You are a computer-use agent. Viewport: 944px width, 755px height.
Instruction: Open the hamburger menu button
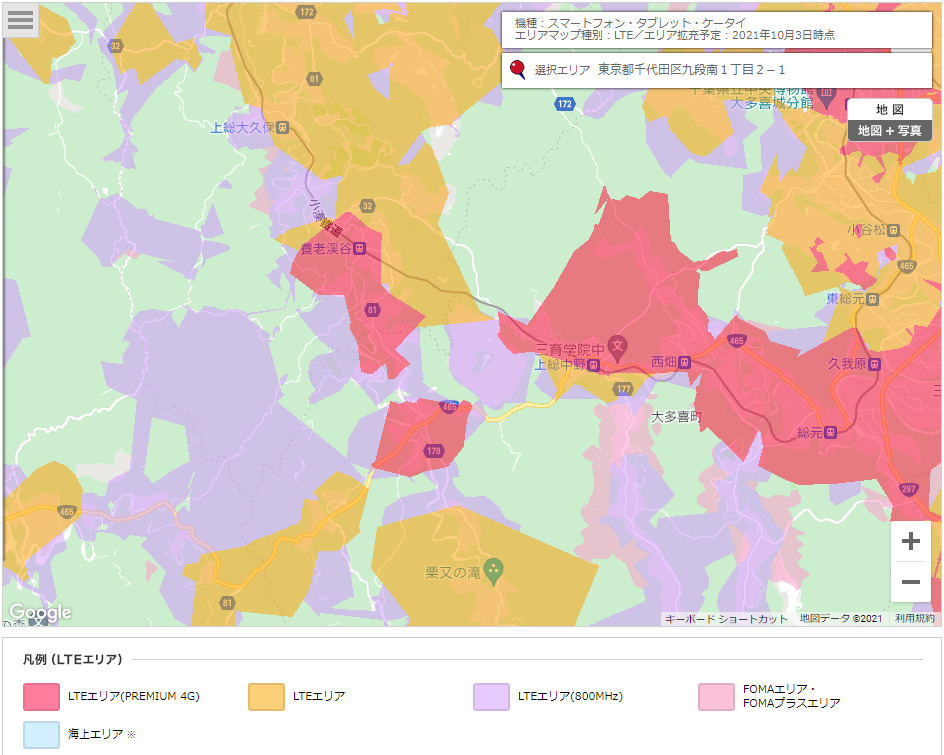tap(21, 20)
